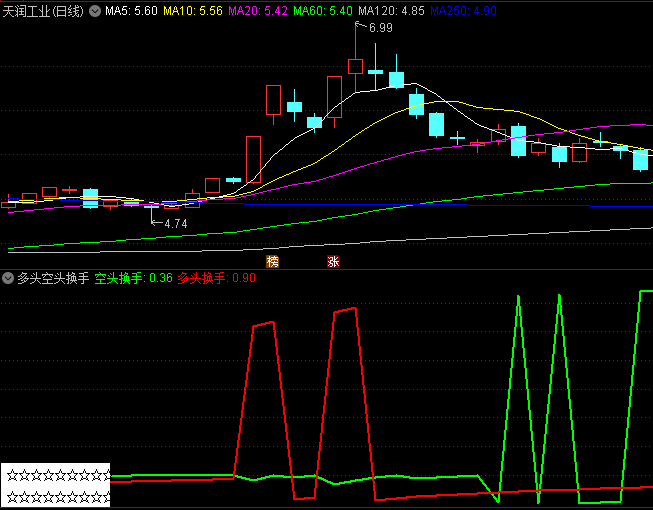Click the MA60: 5.40 label
This screenshot has height=510, width=653.
click(x=323, y=11)
